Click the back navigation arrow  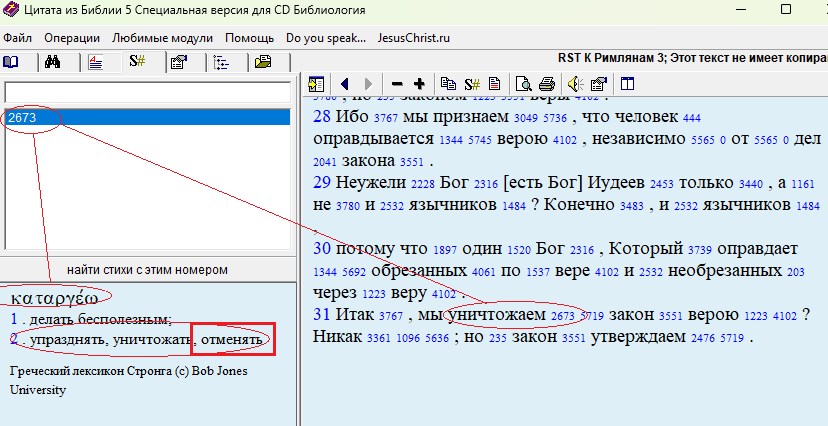click(345, 84)
